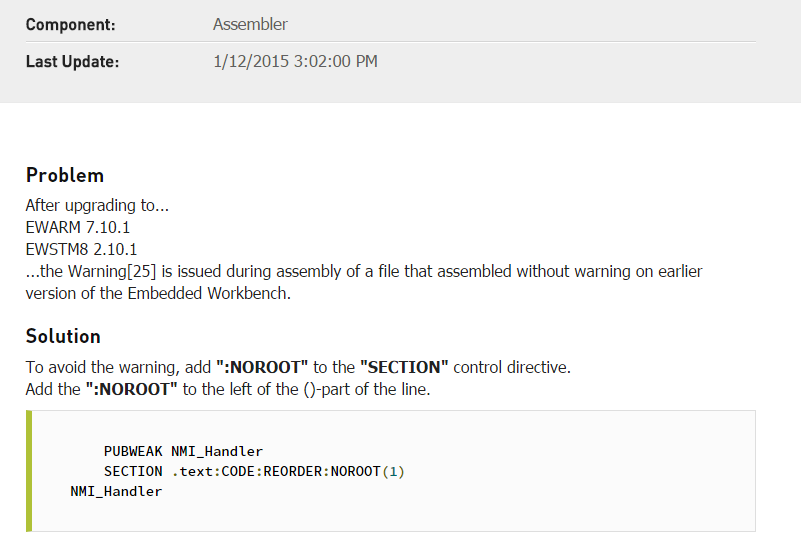Click the date 1/12/2015 3:02:00 PM

coord(295,61)
